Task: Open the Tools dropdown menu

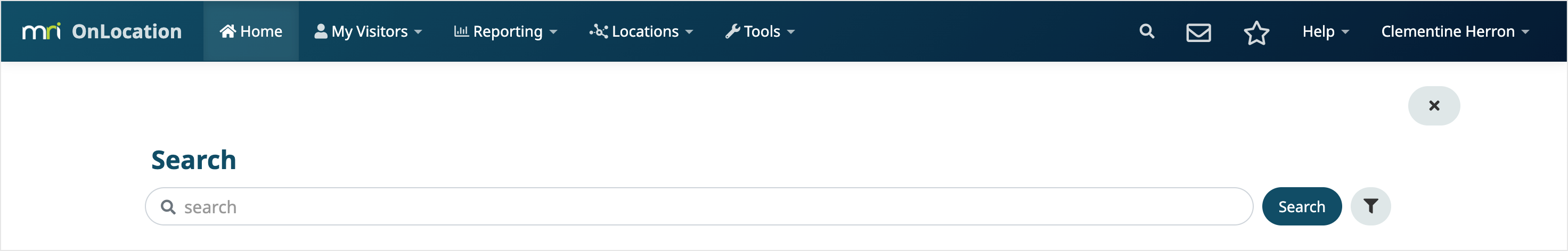Action: coord(759,31)
